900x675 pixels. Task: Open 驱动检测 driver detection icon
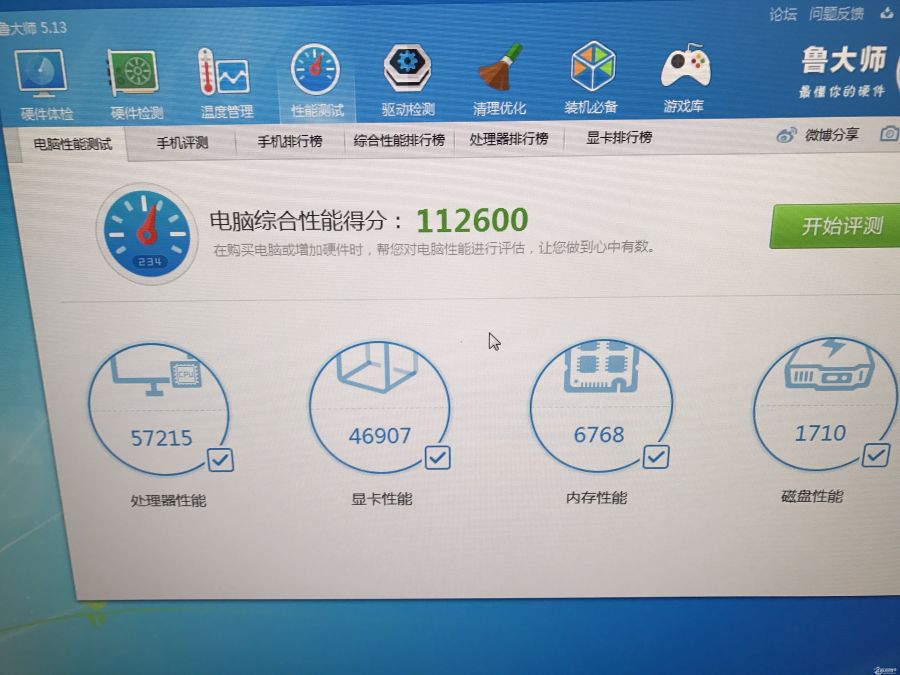click(x=407, y=68)
